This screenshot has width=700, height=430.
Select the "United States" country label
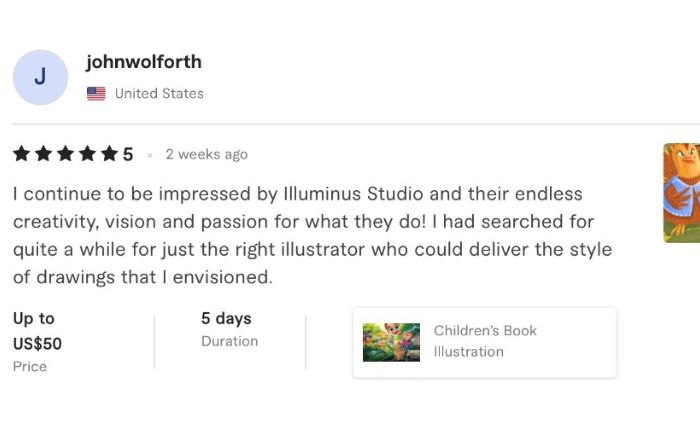159,94
